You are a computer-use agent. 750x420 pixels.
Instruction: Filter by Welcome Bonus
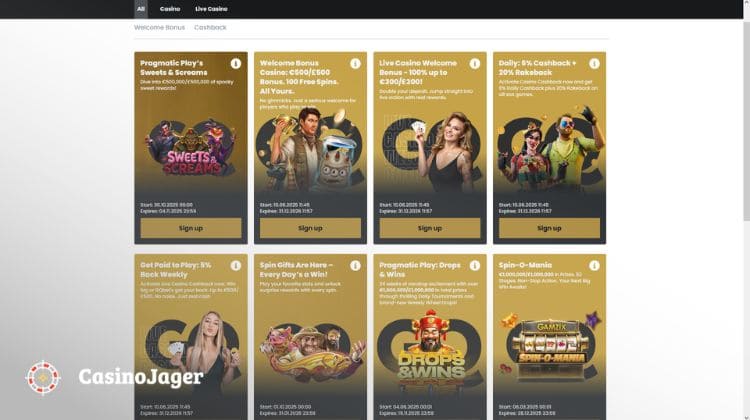click(x=159, y=28)
